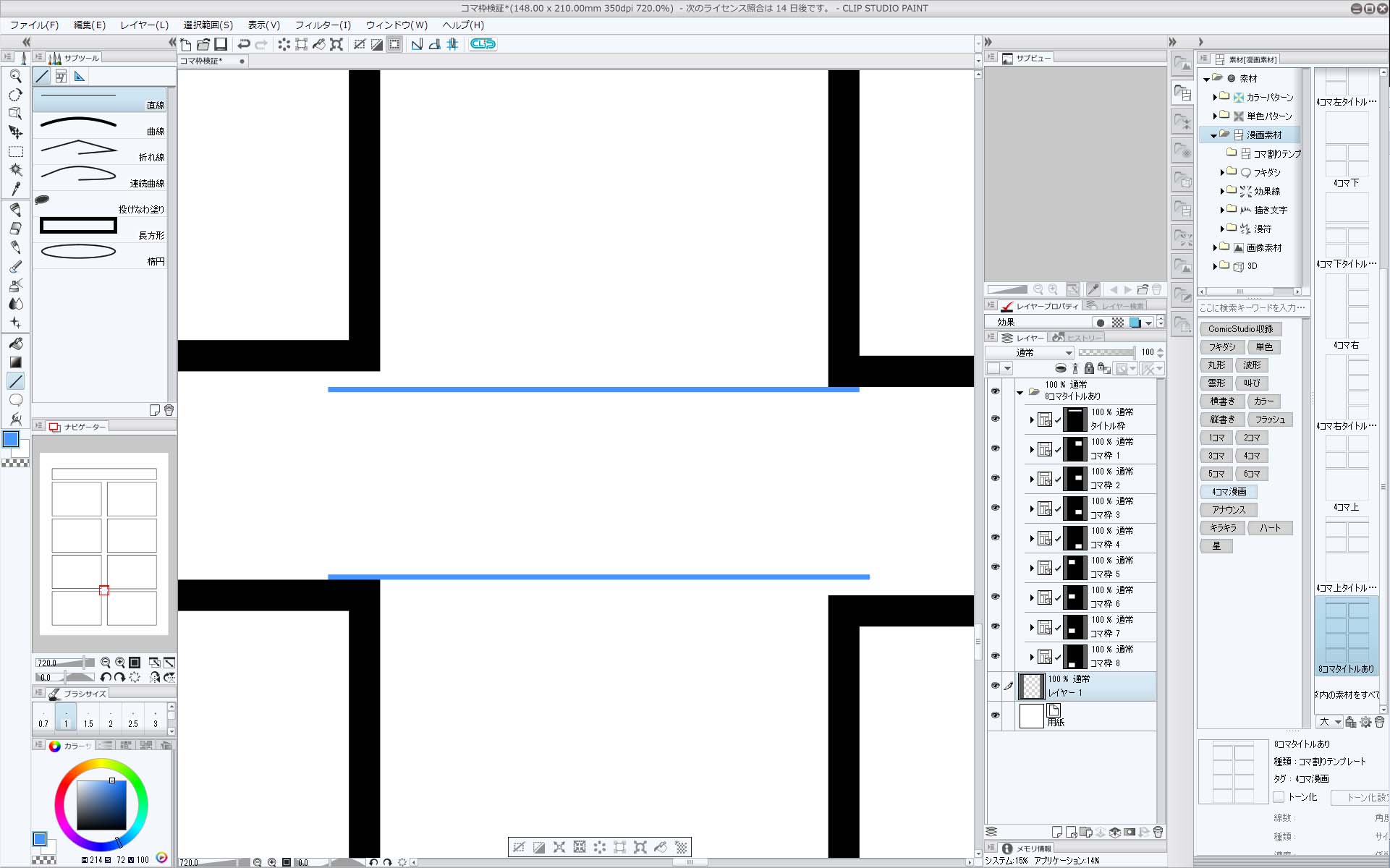1390x868 pixels.
Task: Select the Zoom magnifier tool
Action: click(15, 76)
